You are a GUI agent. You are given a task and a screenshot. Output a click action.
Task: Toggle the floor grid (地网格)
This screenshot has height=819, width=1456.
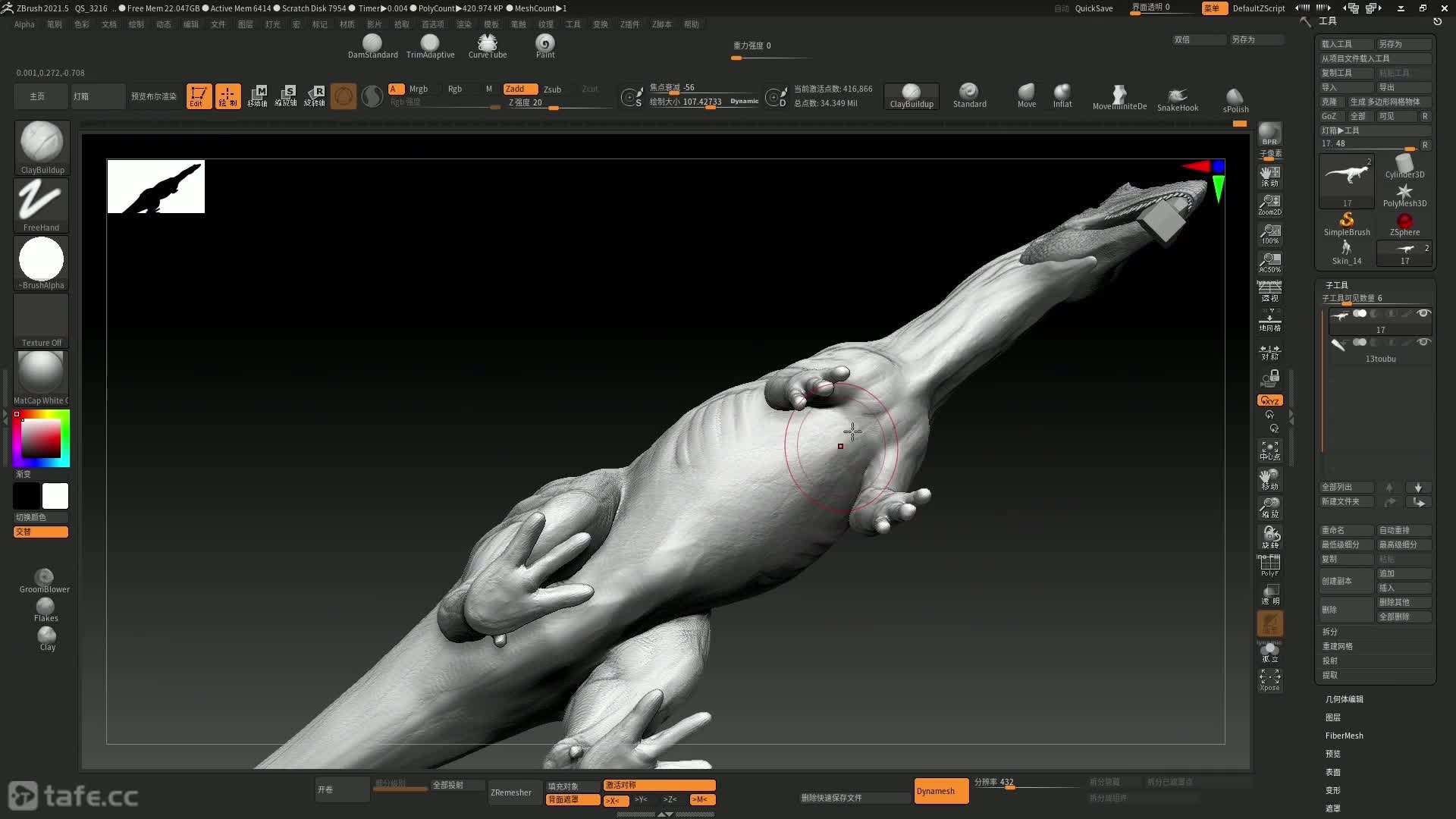tap(1269, 321)
